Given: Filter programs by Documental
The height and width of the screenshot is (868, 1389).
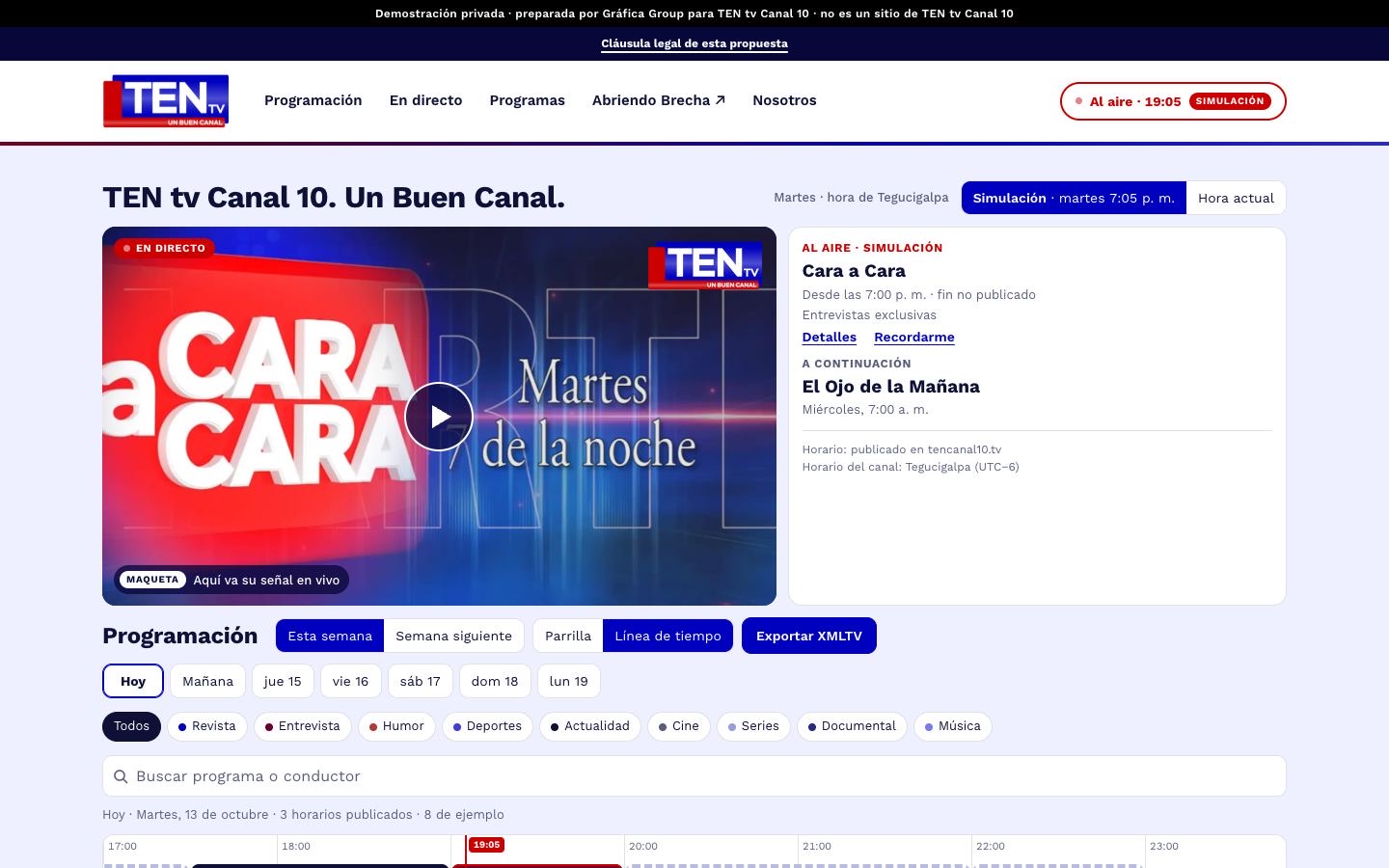Looking at the screenshot, I should (x=852, y=726).
